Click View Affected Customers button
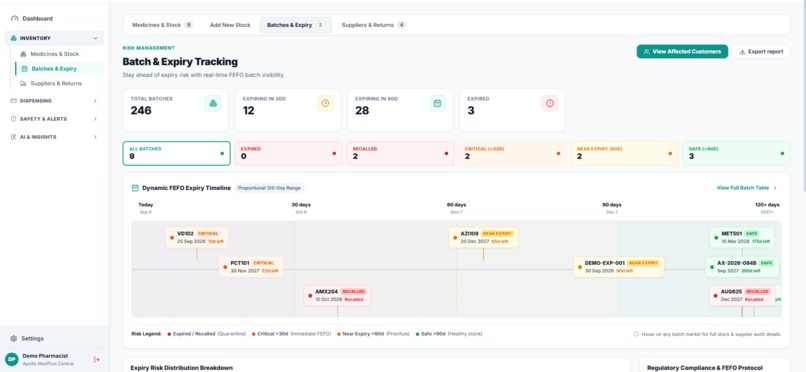The image size is (806, 372). click(682, 51)
